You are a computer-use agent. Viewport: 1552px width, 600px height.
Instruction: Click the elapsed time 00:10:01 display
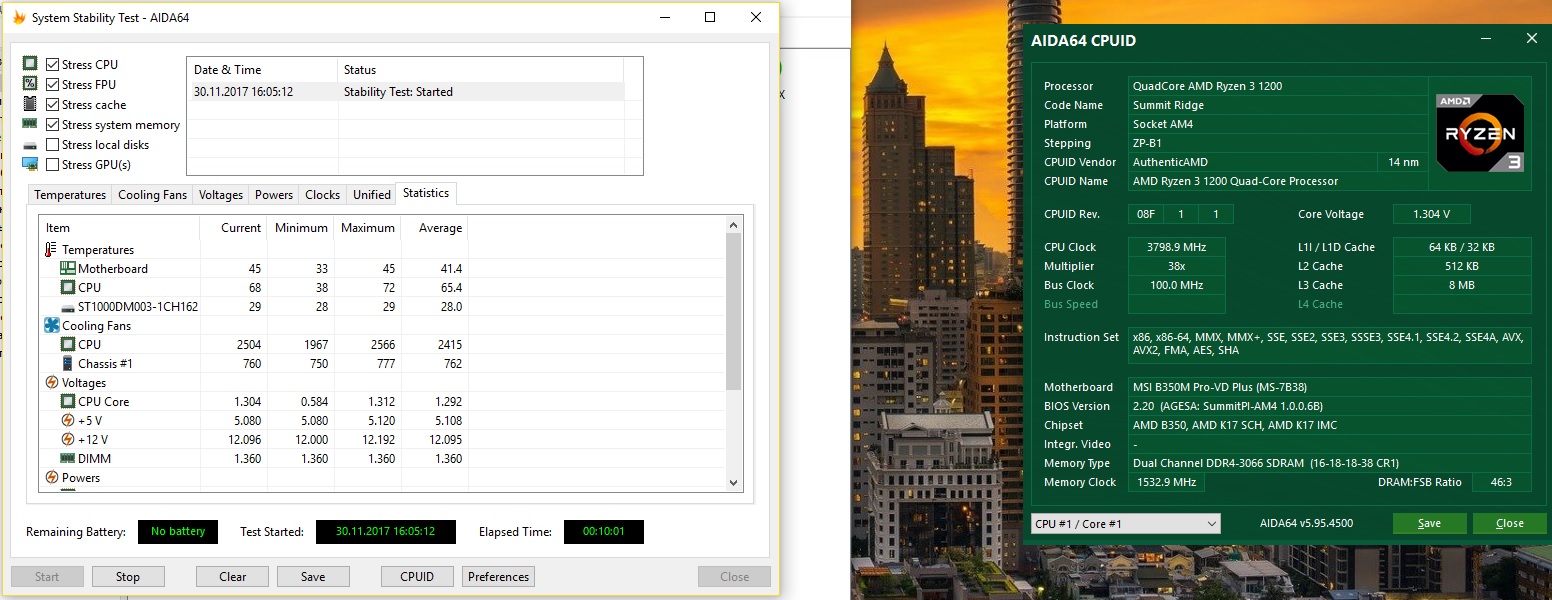pos(604,532)
